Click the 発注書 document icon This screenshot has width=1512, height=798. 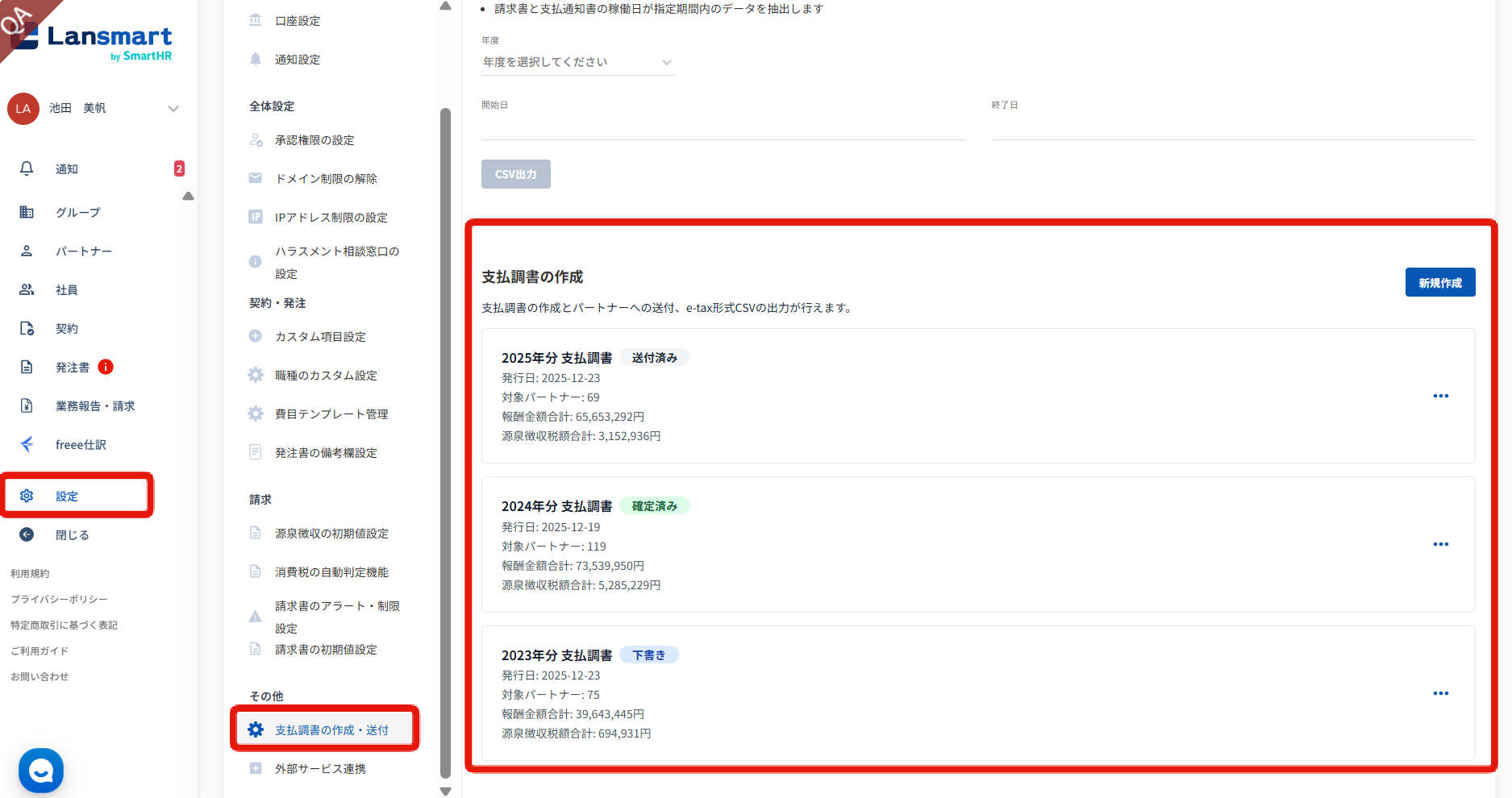pyautogui.click(x=27, y=367)
